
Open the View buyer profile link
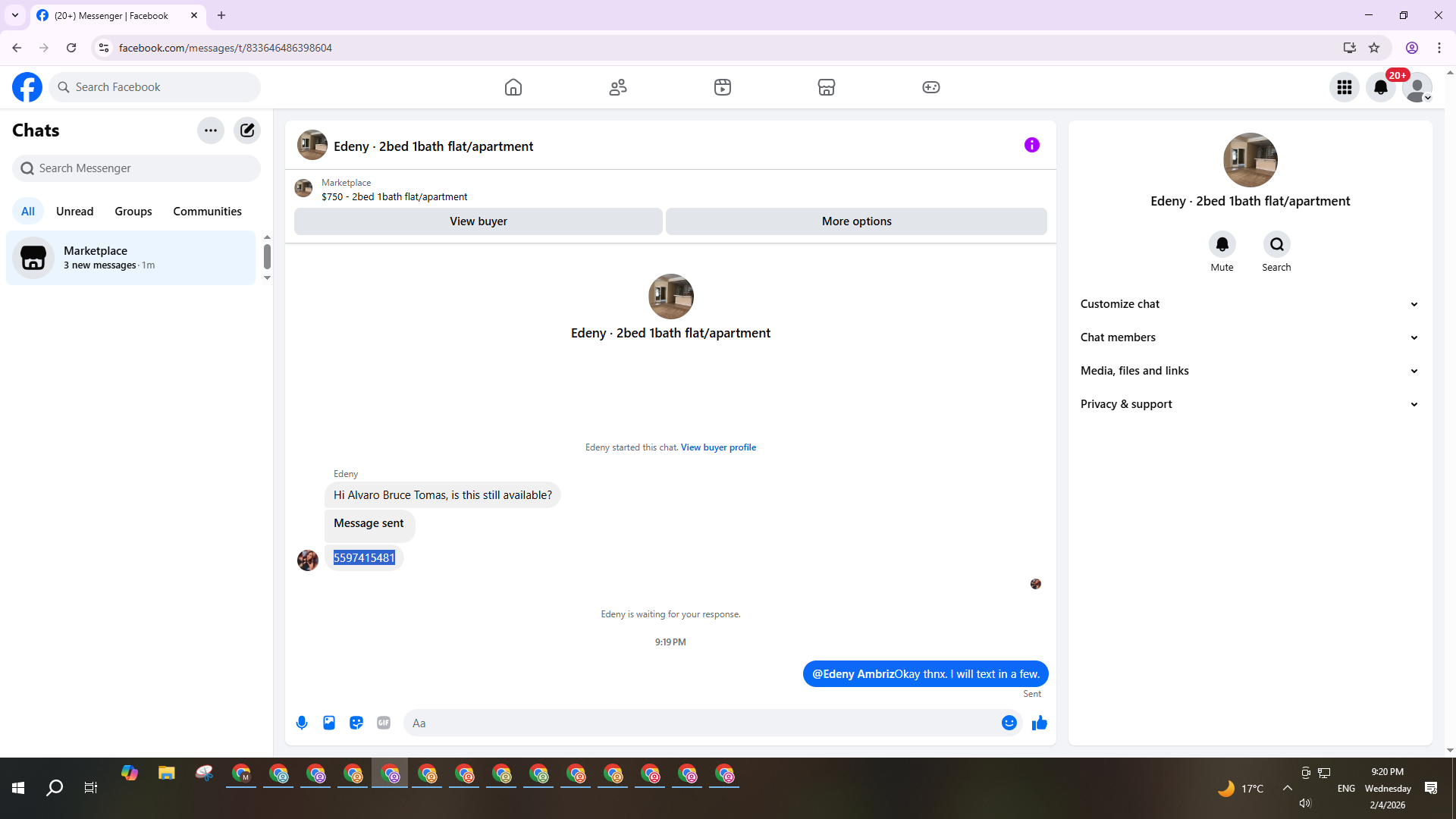pyautogui.click(x=718, y=447)
